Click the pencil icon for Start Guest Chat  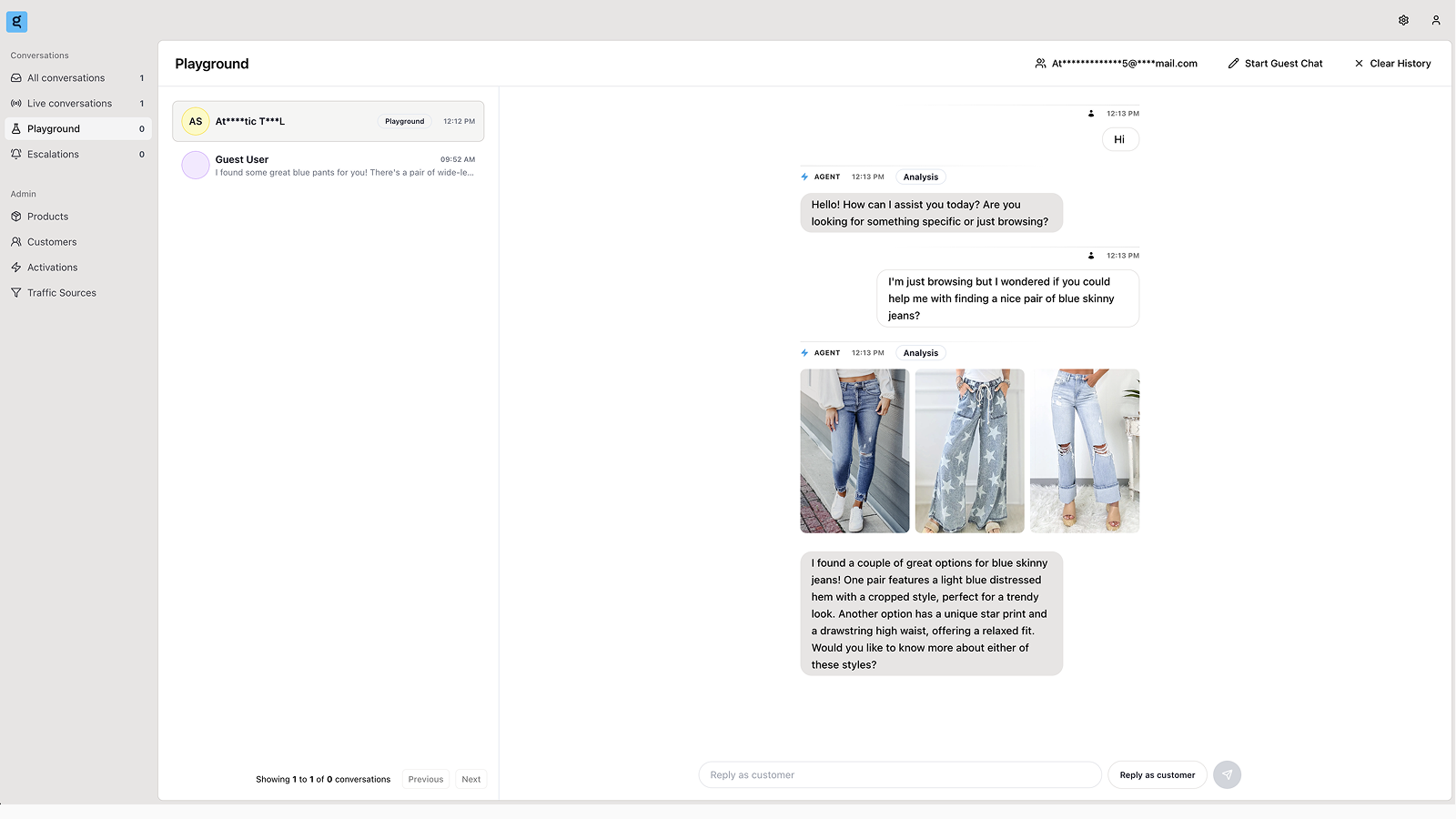pos(1233,64)
